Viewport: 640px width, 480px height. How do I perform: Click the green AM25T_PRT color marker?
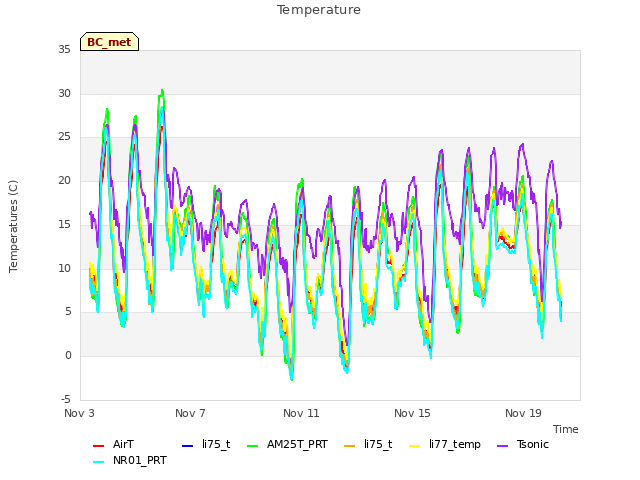pos(253,445)
